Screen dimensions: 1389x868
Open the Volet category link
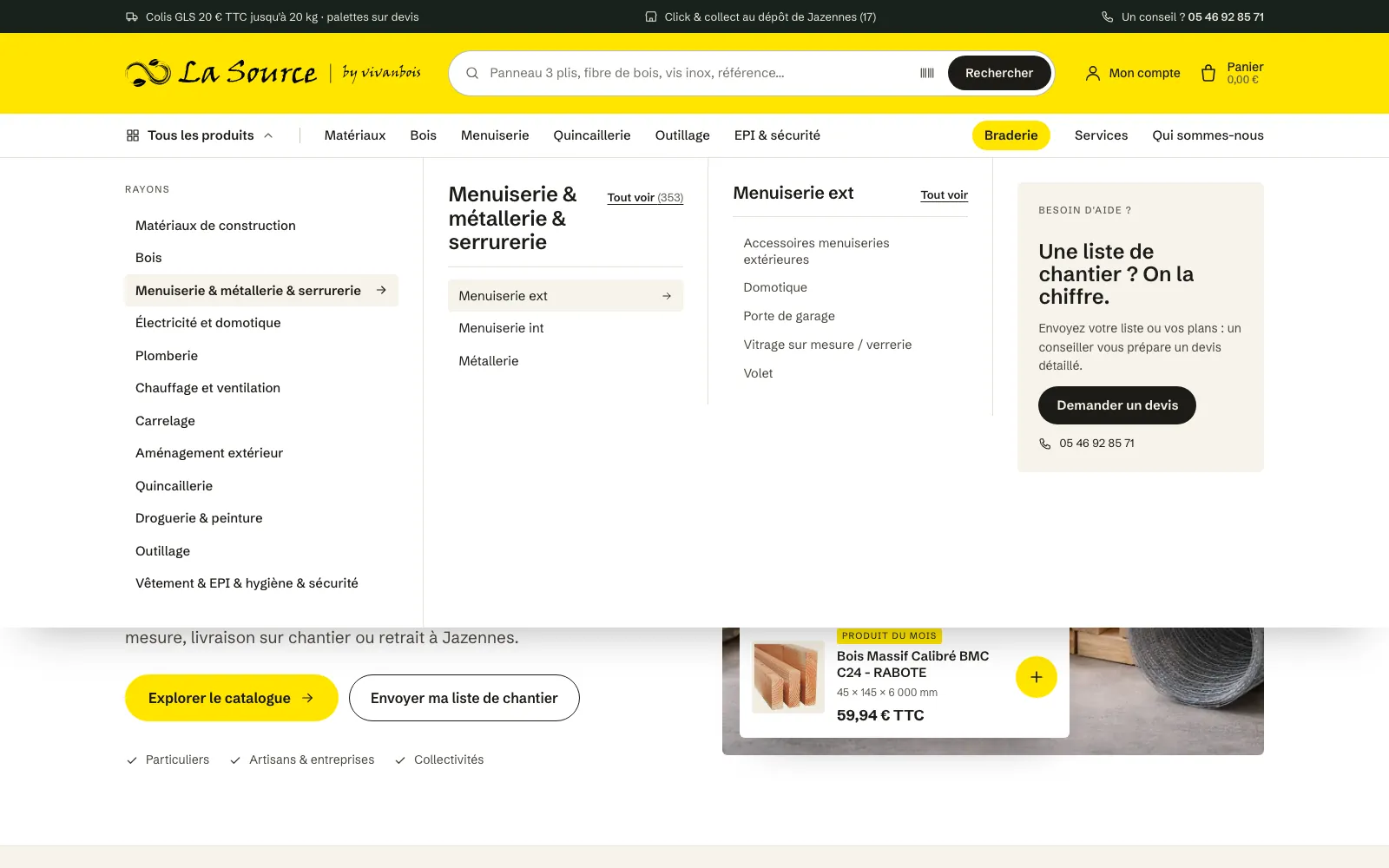(758, 373)
